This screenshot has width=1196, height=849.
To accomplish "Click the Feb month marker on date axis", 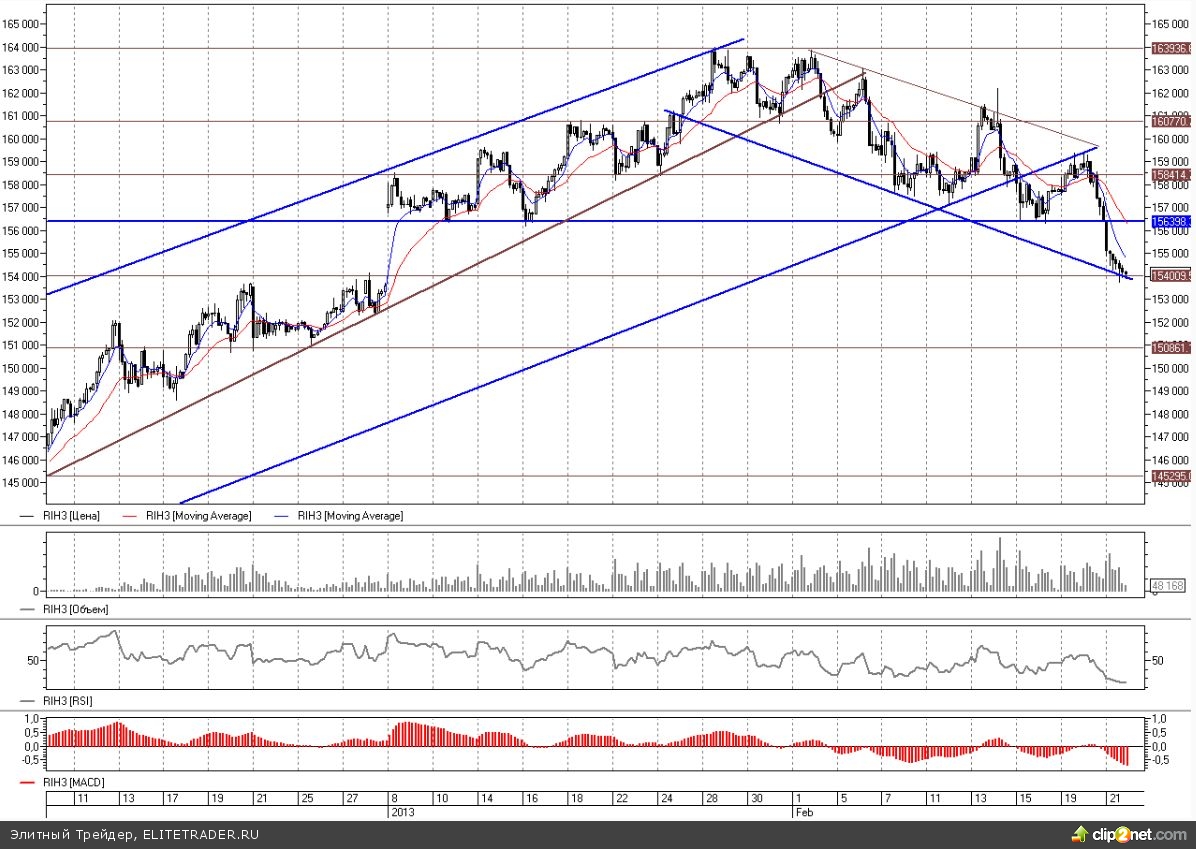I will click(x=802, y=813).
